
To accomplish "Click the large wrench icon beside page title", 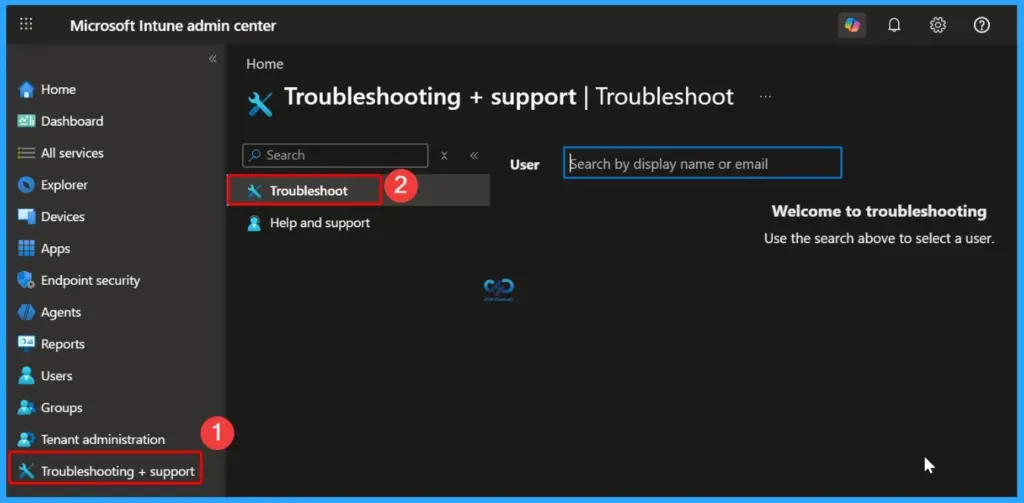I will [x=260, y=105].
